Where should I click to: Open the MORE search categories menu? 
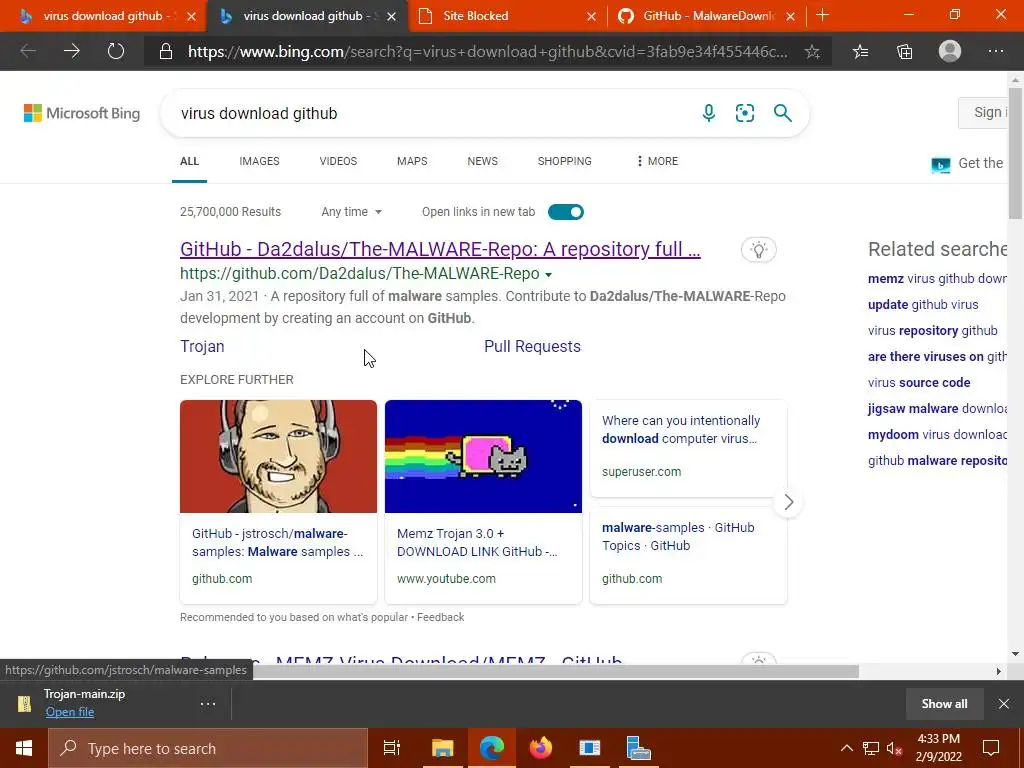click(x=657, y=161)
